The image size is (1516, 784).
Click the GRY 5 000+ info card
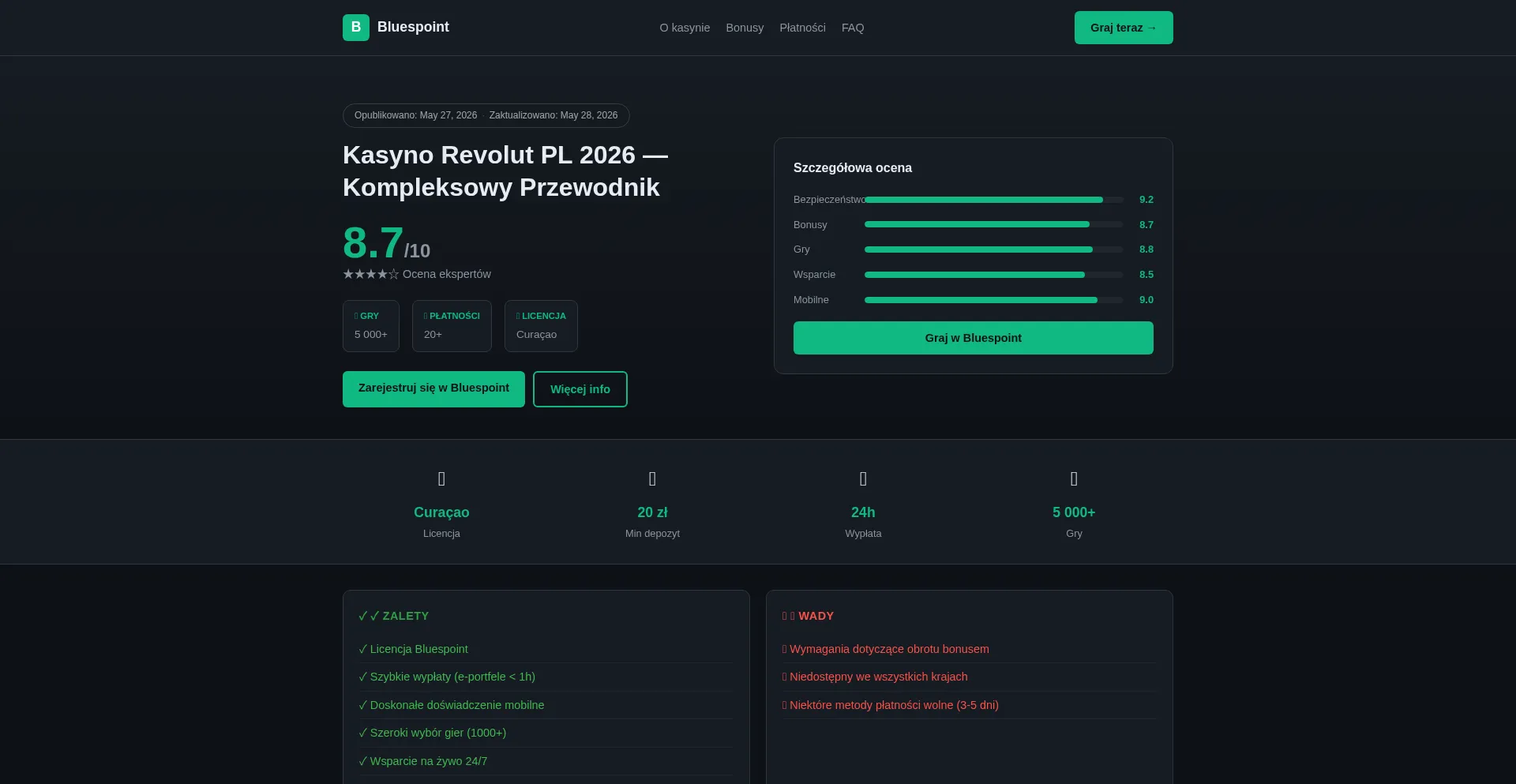(x=371, y=326)
